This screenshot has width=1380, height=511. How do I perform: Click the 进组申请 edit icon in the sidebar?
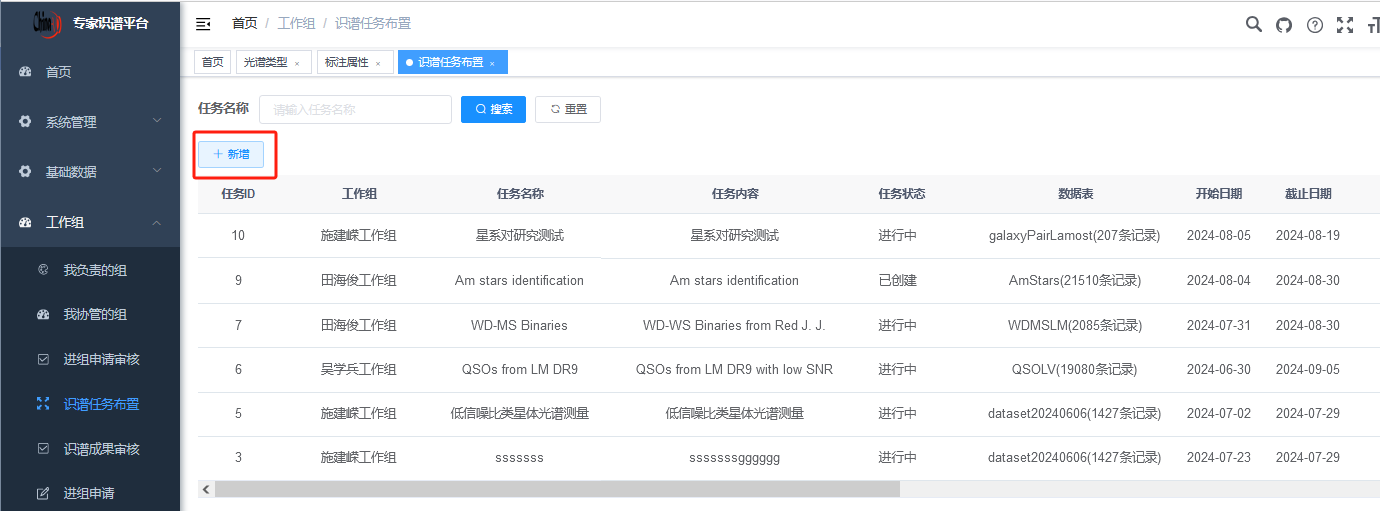(x=43, y=493)
